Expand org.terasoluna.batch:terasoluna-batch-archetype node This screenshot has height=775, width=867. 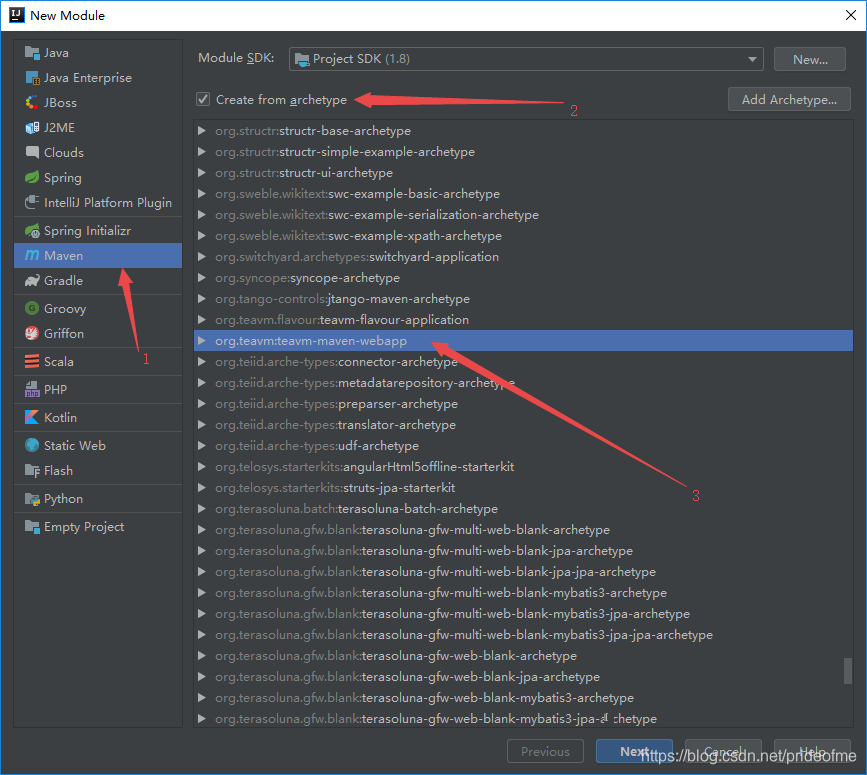click(x=202, y=509)
